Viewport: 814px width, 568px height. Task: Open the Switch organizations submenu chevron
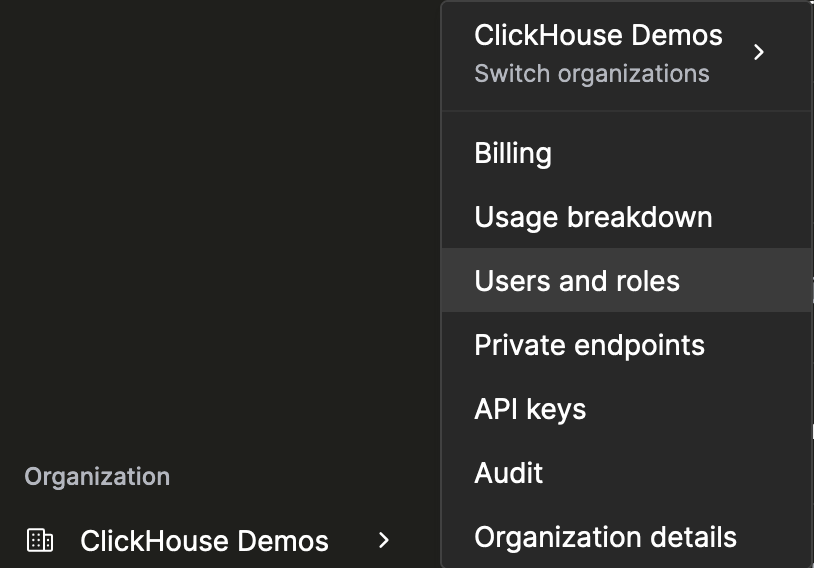(x=759, y=52)
